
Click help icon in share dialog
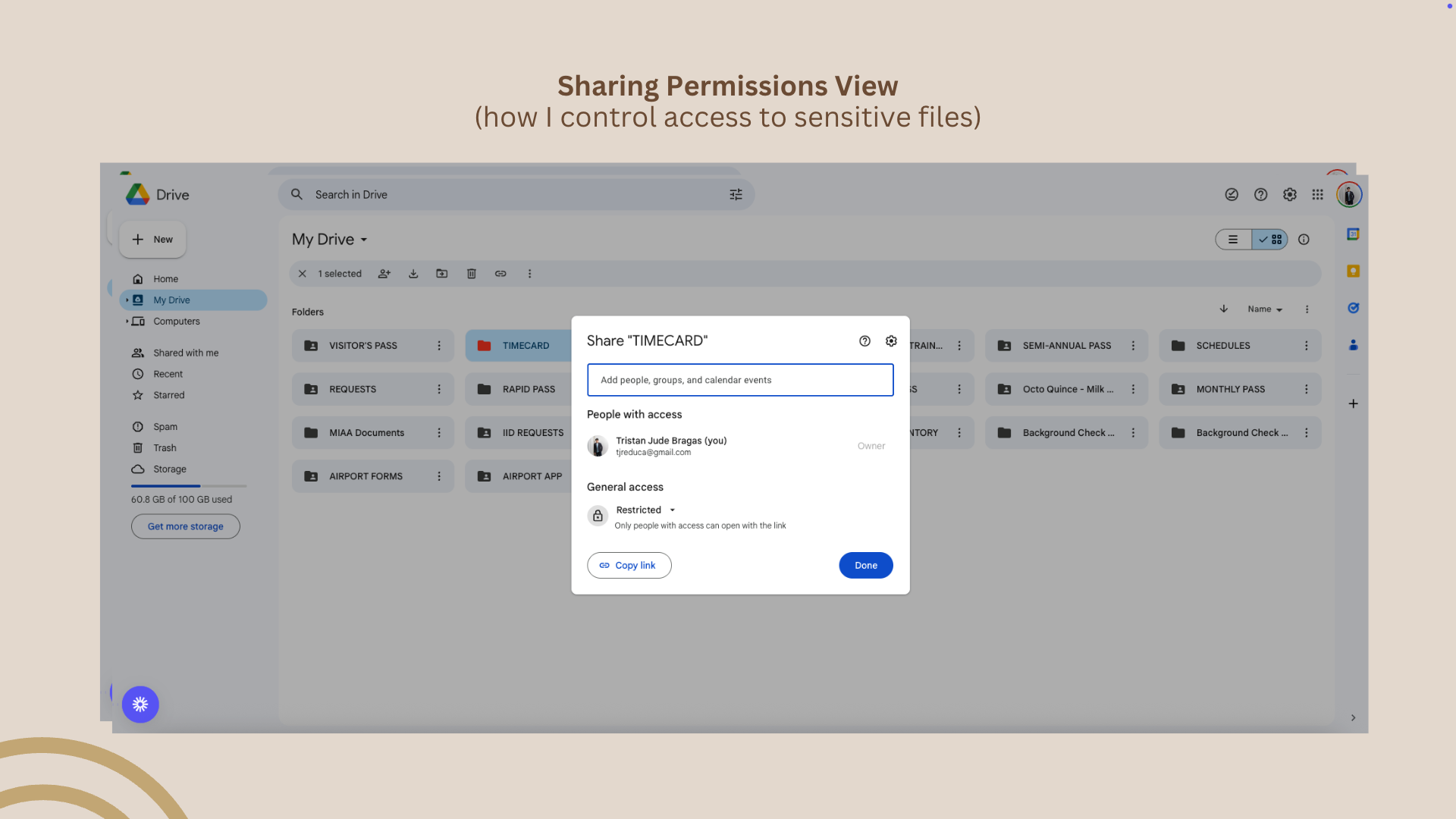click(864, 341)
